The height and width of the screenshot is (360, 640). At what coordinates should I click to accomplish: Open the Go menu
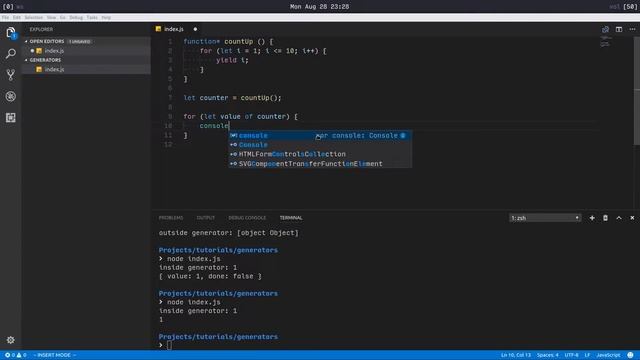click(62, 18)
